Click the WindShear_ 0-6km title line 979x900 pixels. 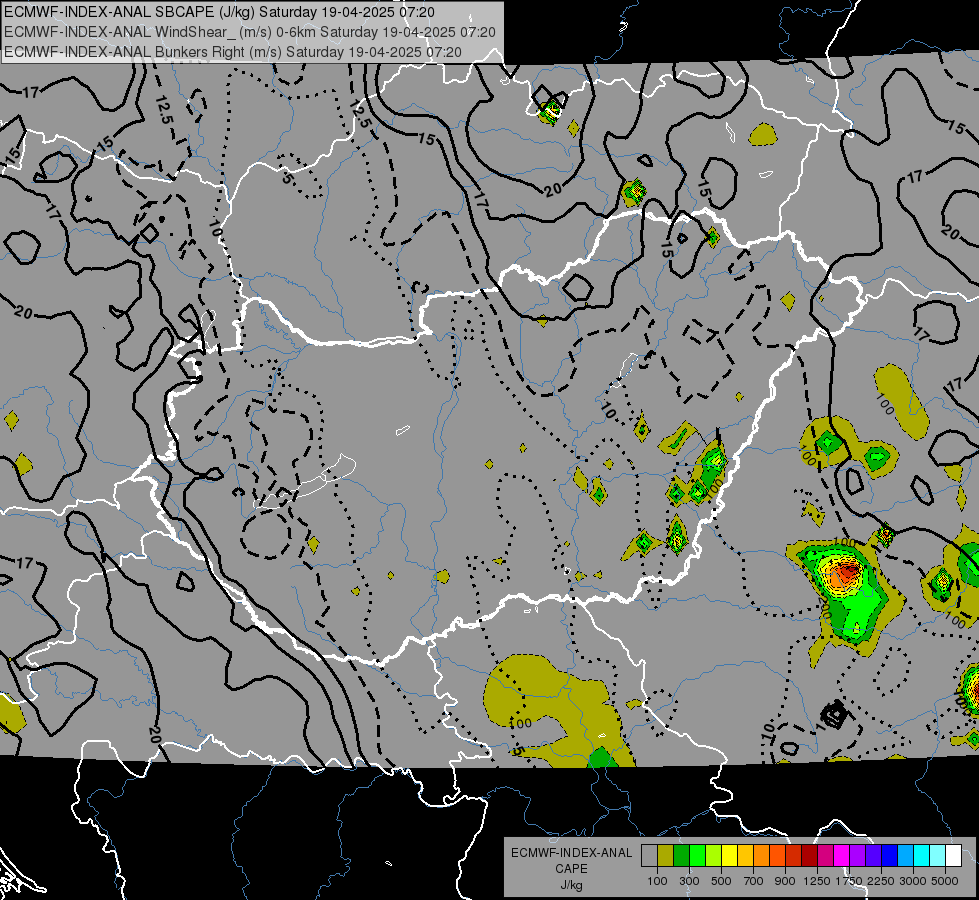249,32
